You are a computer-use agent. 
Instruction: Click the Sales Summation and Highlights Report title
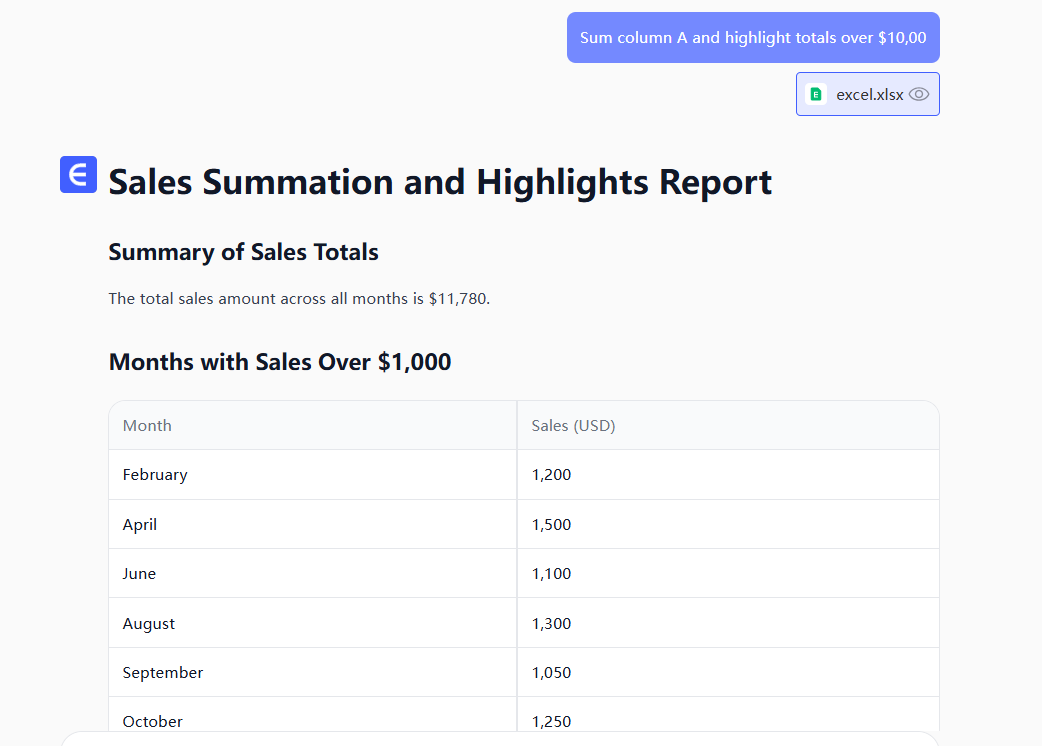click(440, 182)
